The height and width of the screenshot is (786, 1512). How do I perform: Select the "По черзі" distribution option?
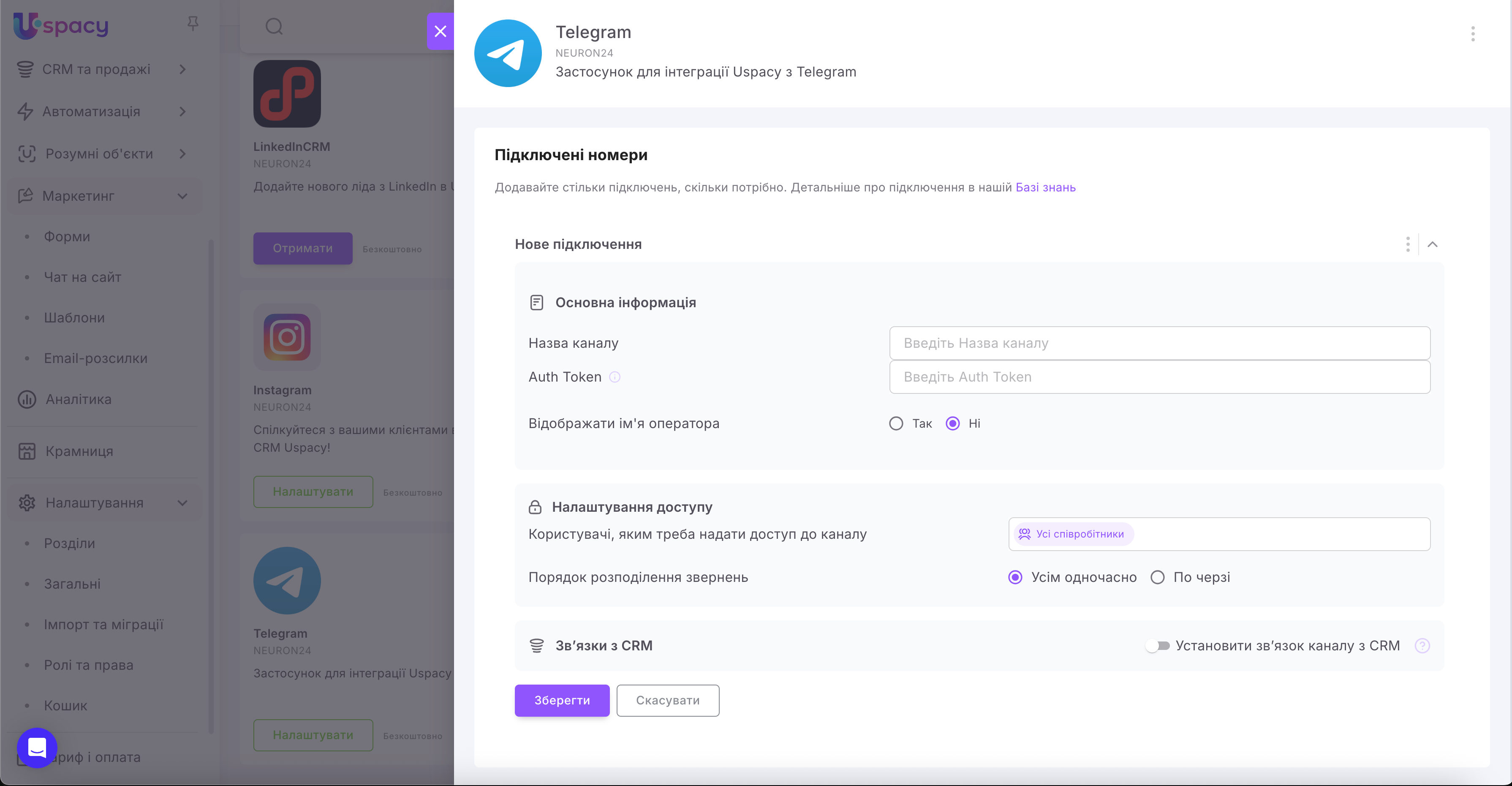[1158, 578]
